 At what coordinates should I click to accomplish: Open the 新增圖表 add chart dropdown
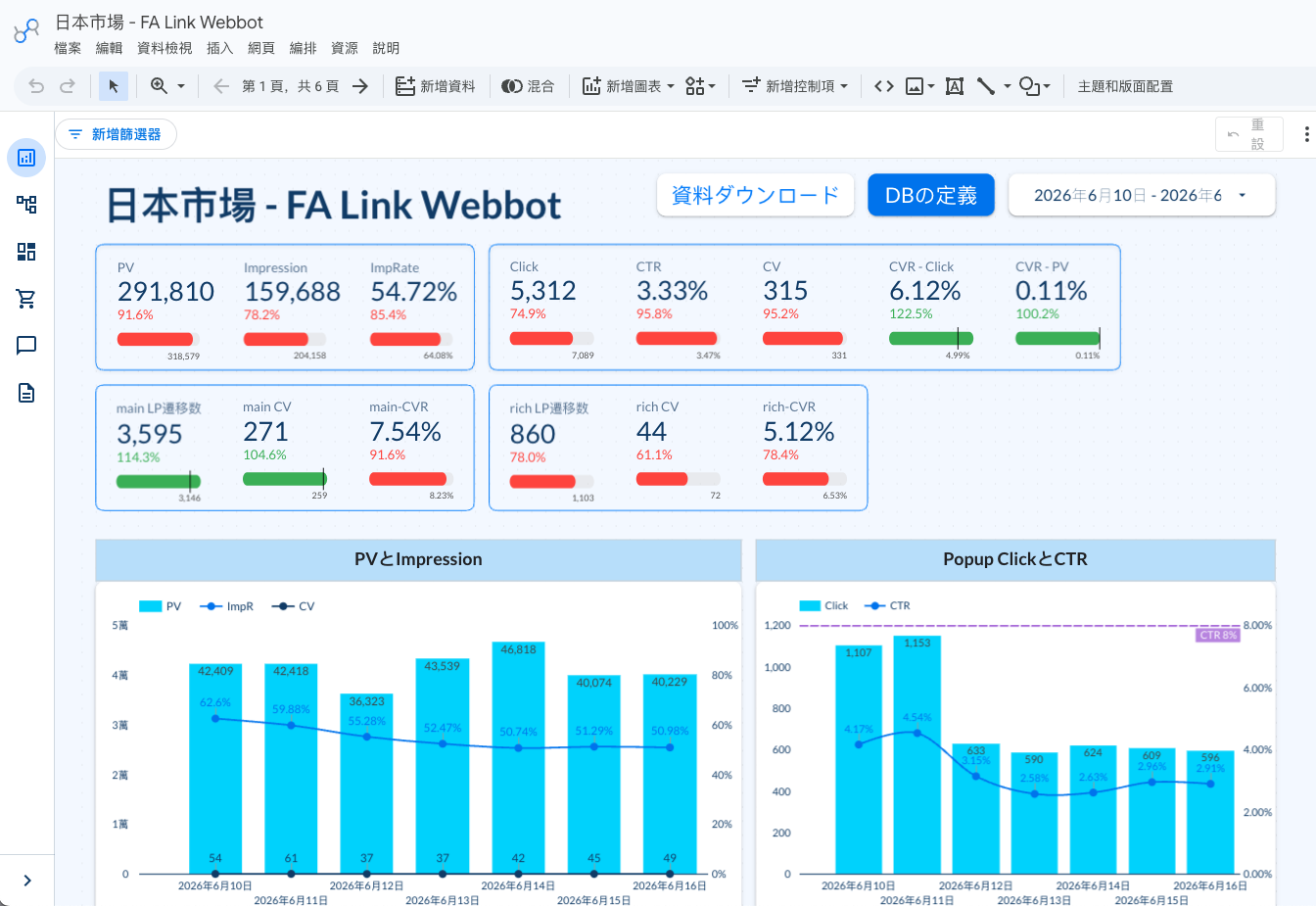[x=629, y=86]
